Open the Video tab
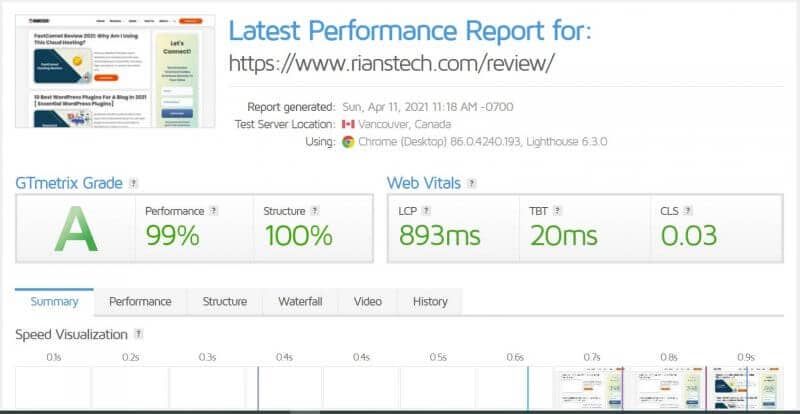800x414 pixels. point(368,302)
